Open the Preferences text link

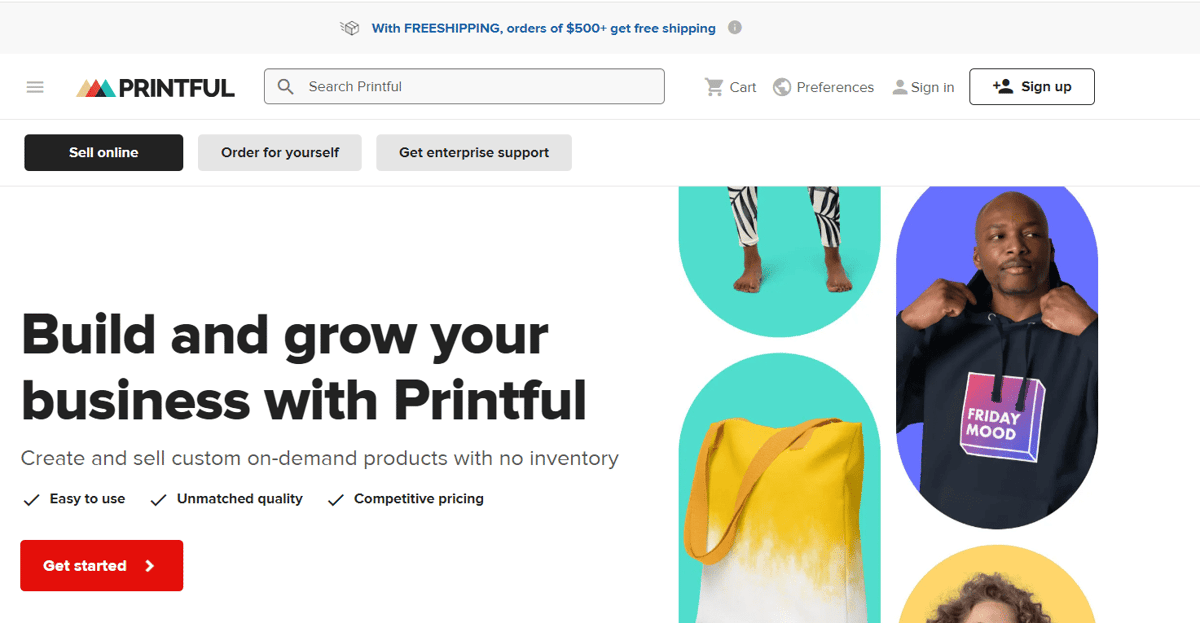[x=835, y=87]
